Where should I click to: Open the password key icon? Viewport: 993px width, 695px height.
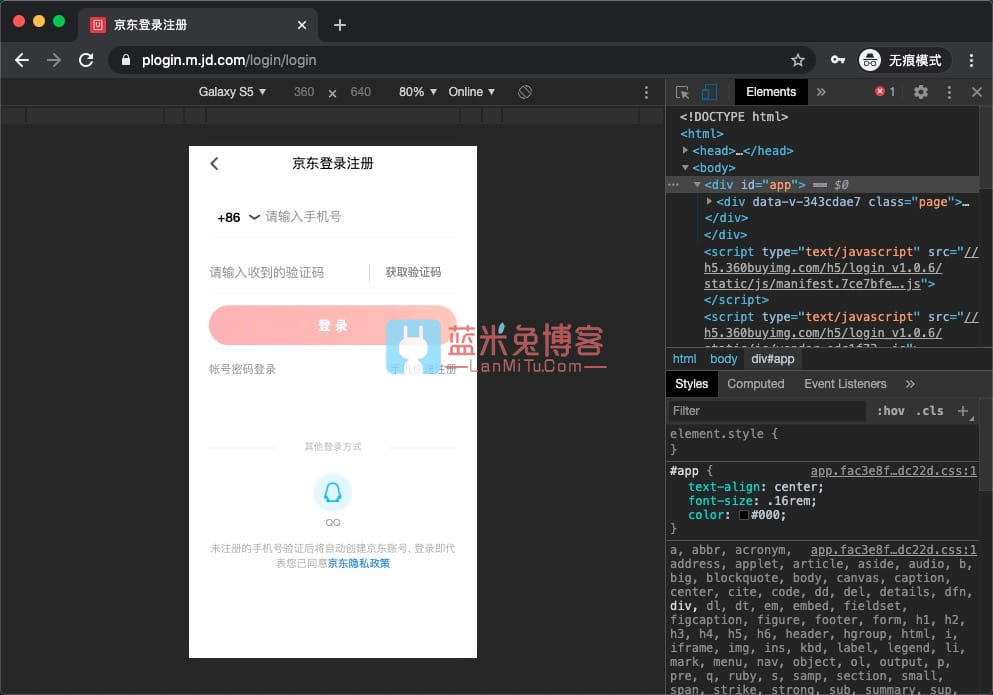[838, 60]
